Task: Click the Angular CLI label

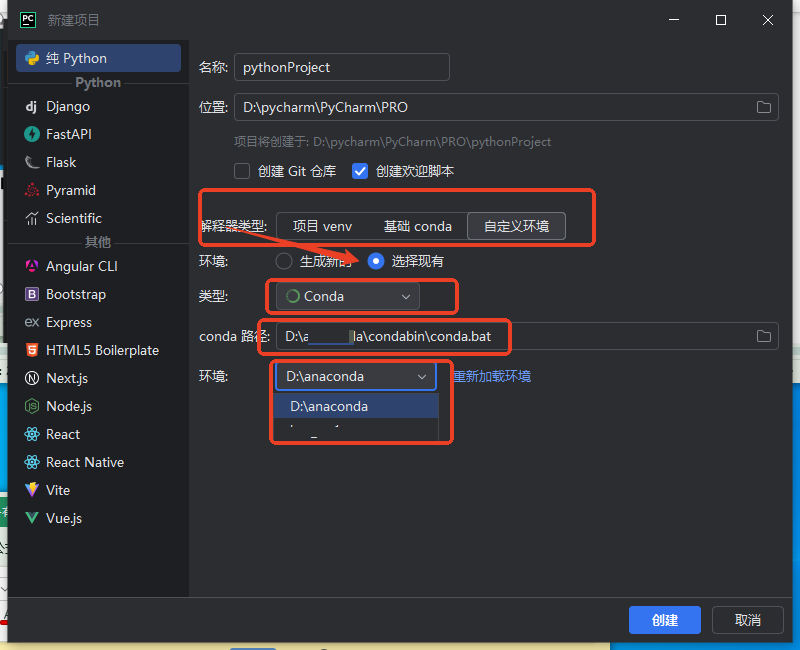Action: point(82,266)
